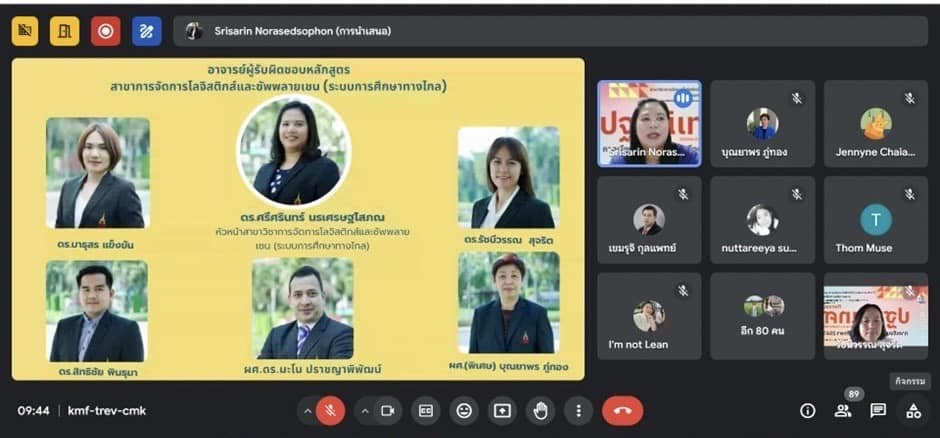The image size is (940, 438).
Task: Leave call with red hang-up button
Action: pos(622,410)
